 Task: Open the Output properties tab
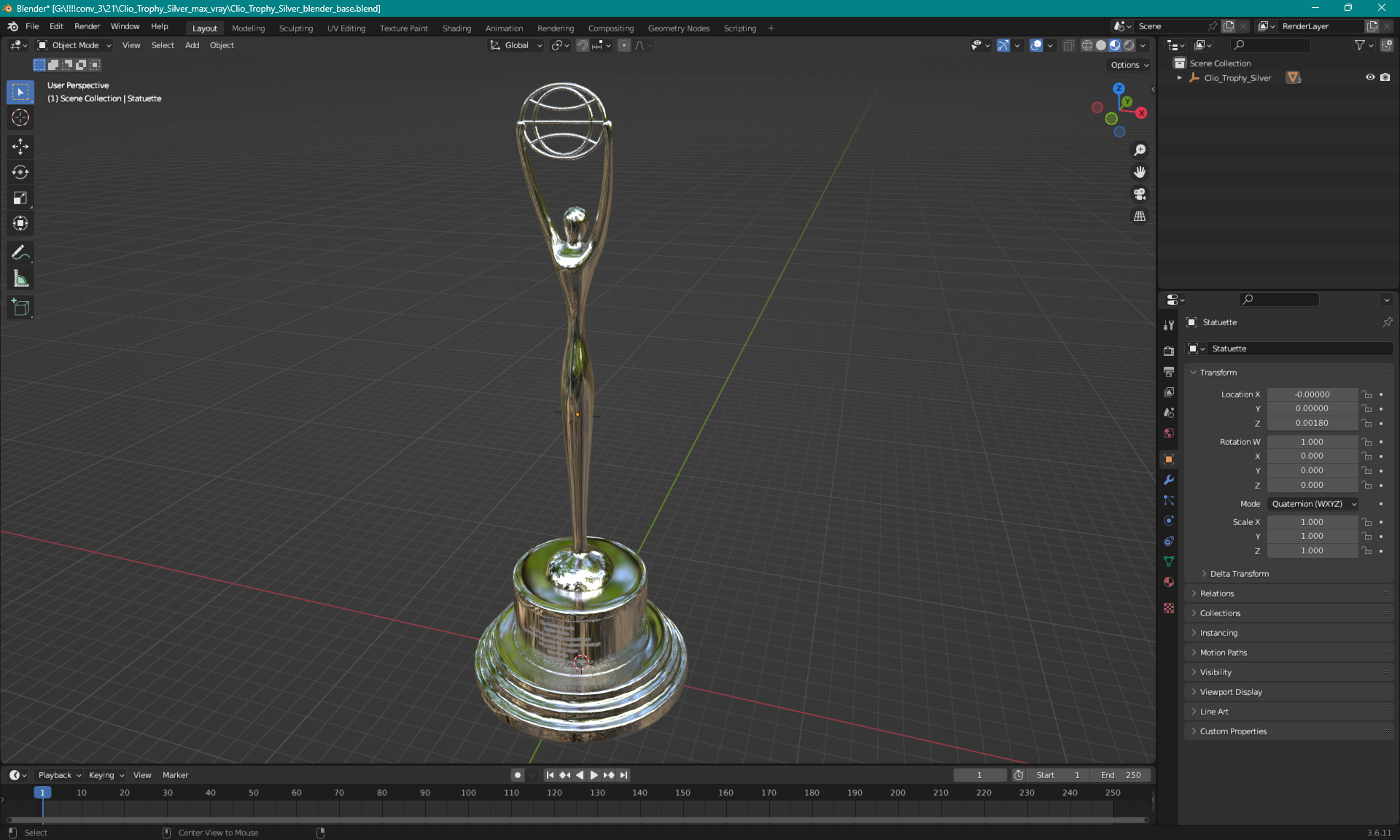point(1169,372)
